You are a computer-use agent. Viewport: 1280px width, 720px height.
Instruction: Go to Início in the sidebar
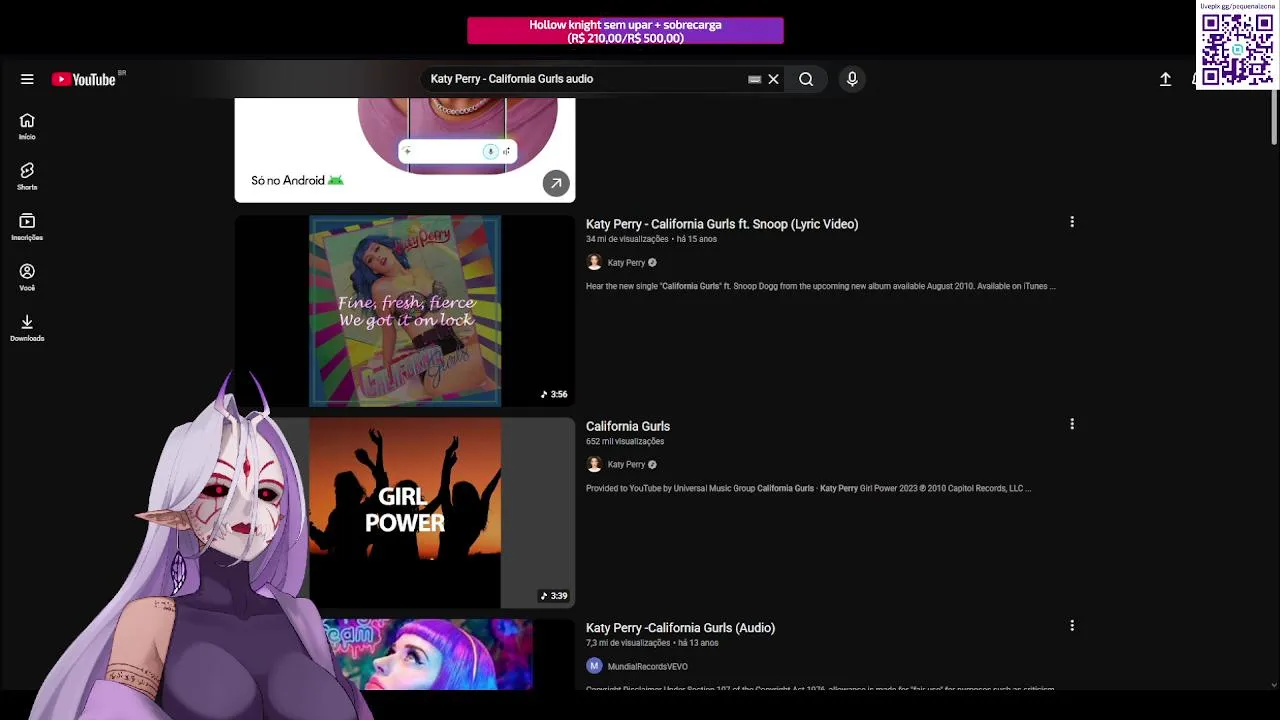27,126
